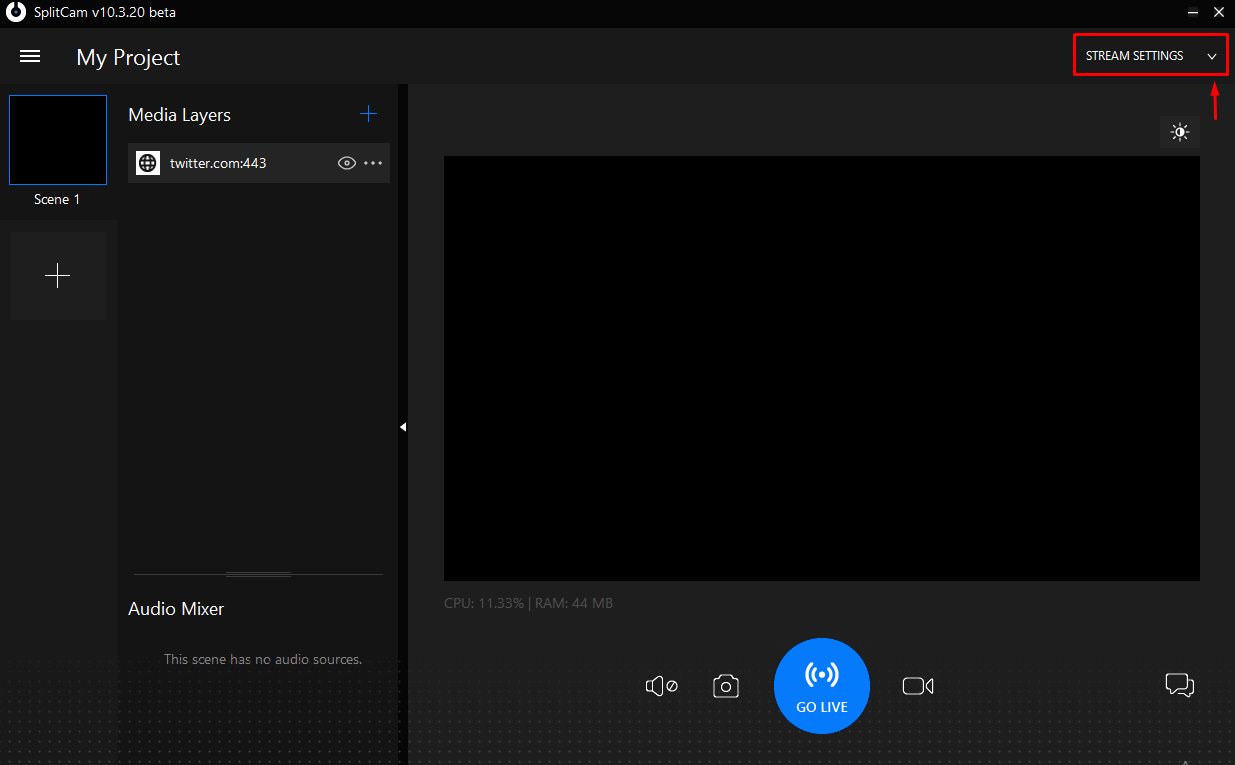Image resolution: width=1235 pixels, height=765 pixels.
Task: Select the twitter.com:443 media layer
Action: pyautogui.click(x=218, y=163)
